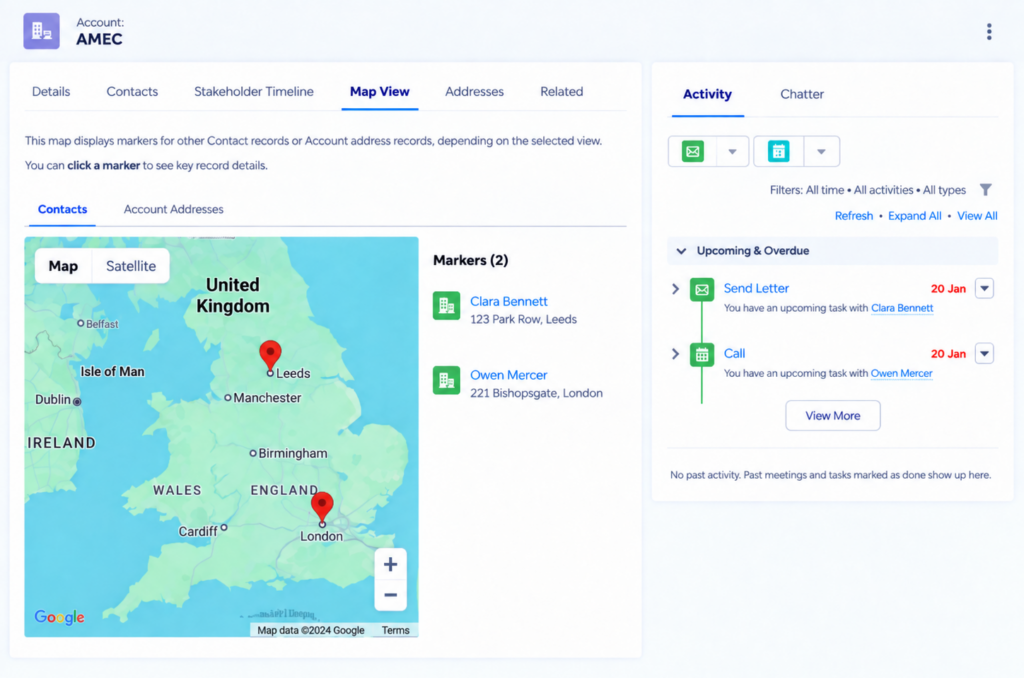The image size is (1024, 678).
Task: Click the Send Letter '20 Jan' date
Action: [948, 289]
